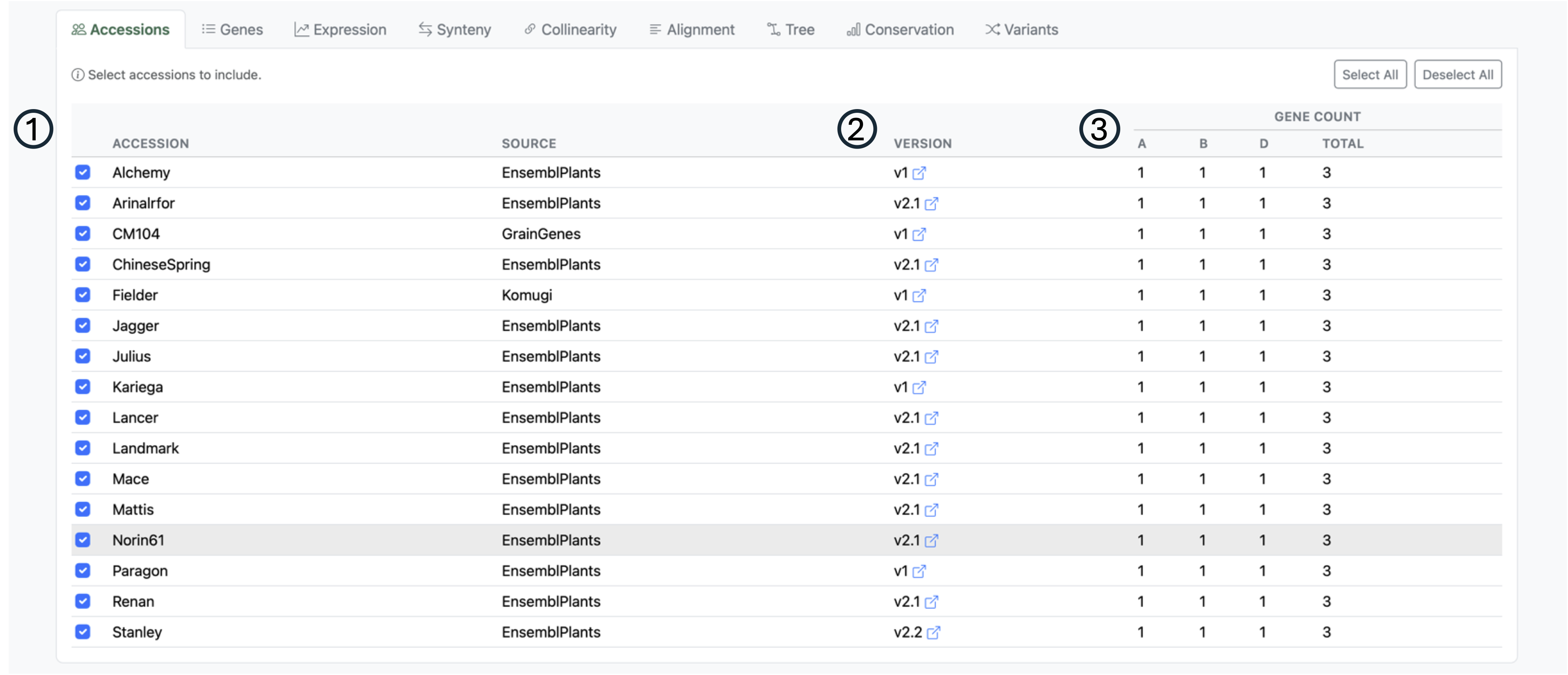Click the ACCESSION column header
The width and height of the screenshot is (1568, 675).
click(150, 144)
